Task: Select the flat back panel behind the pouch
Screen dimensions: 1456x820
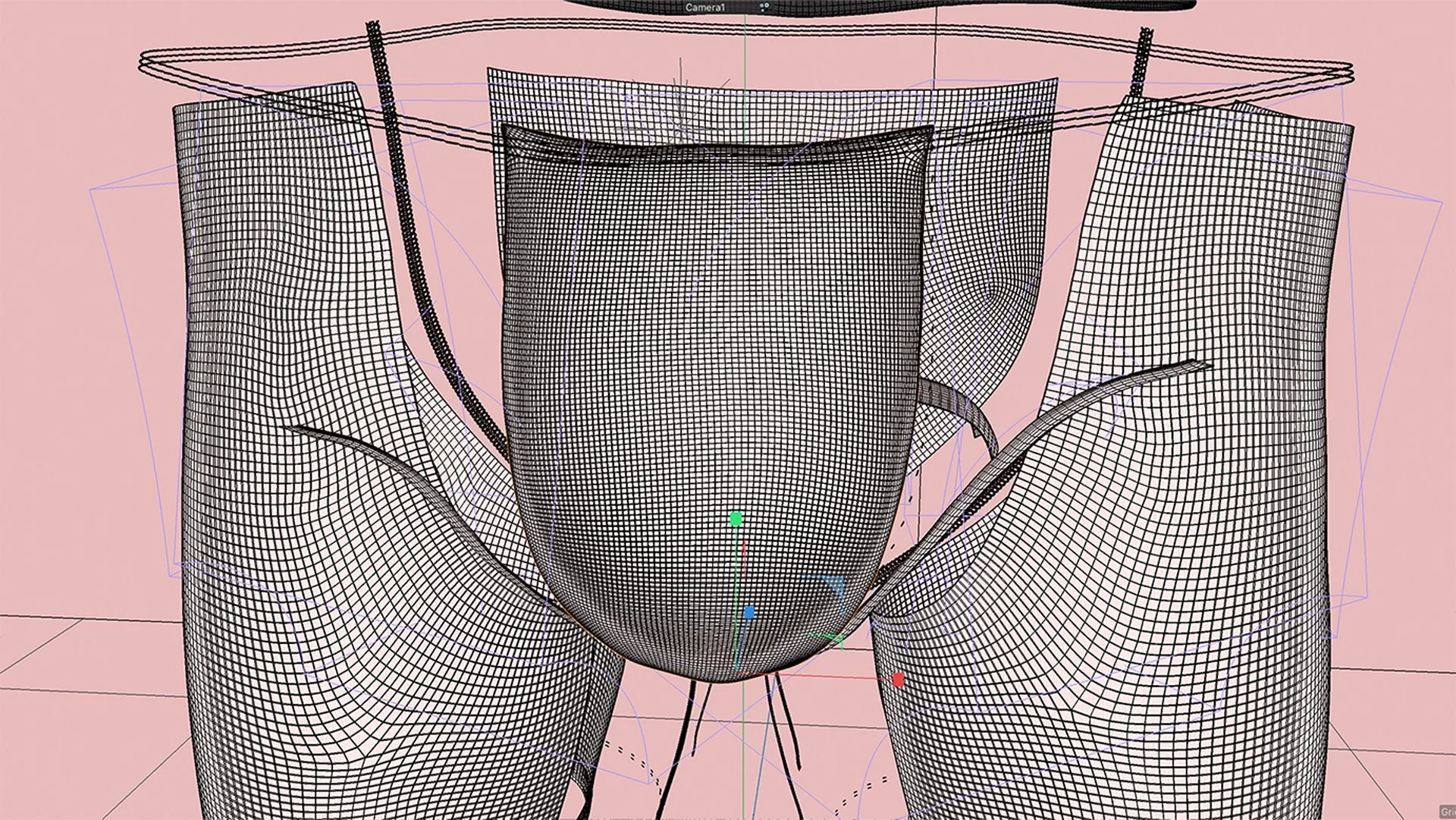Action: click(x=758, y=99)
